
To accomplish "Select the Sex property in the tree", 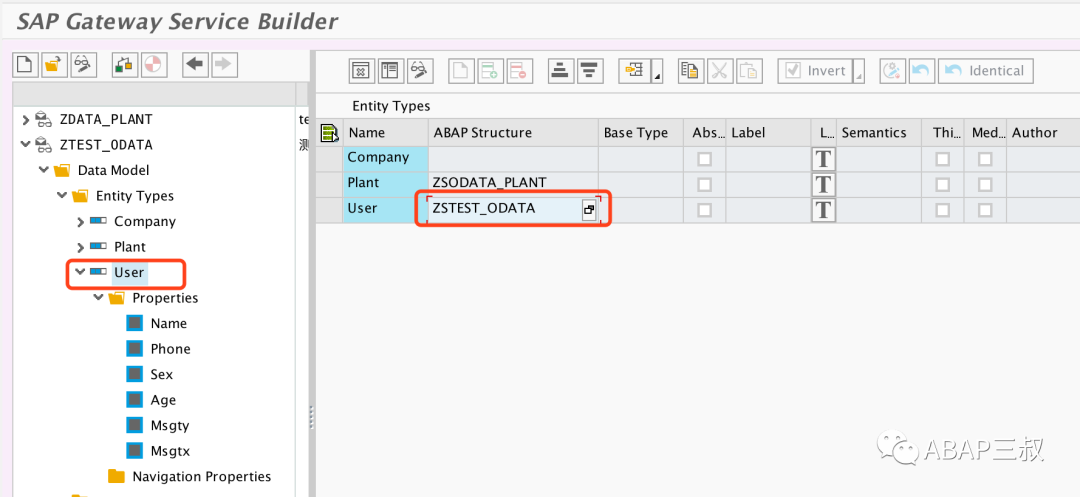I will pyautogui.click(x=162, y=374).
